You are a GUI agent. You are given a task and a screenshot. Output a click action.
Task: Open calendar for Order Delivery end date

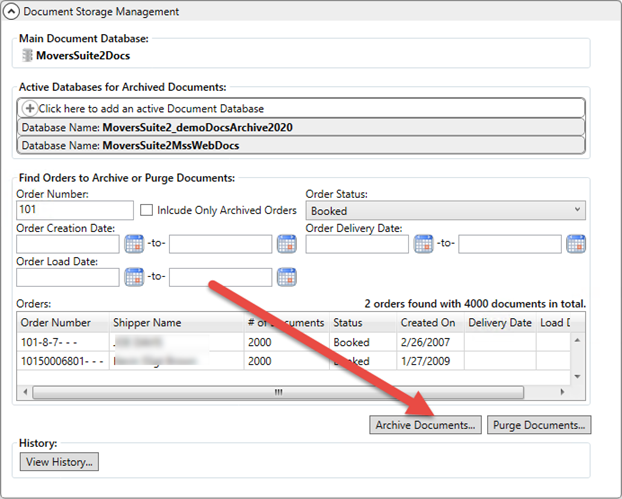point(576,244)
